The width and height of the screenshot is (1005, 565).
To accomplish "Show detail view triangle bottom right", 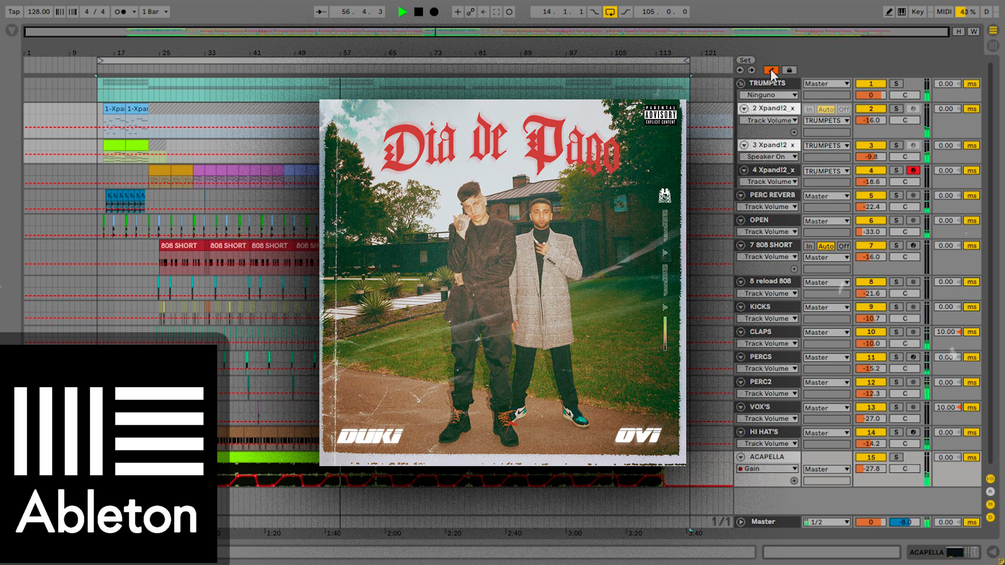I will pos(993,552).
